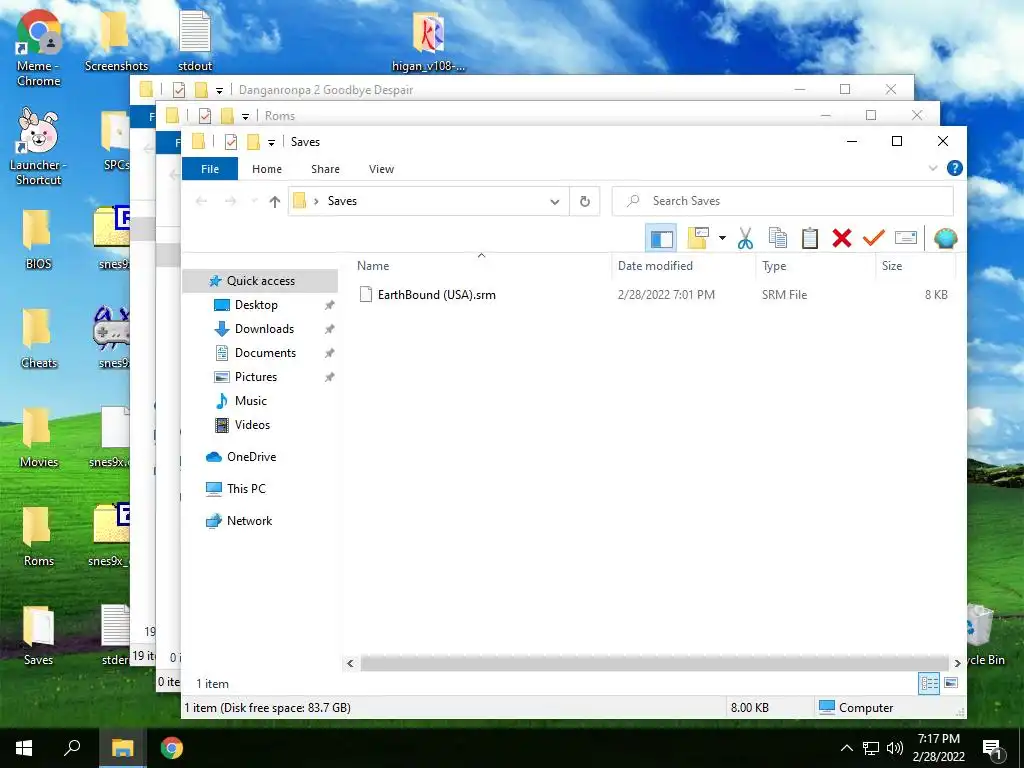Viewport: 1024px width, 768px height.
Task: Sort by the Type column header
Action: pos(815,266)
